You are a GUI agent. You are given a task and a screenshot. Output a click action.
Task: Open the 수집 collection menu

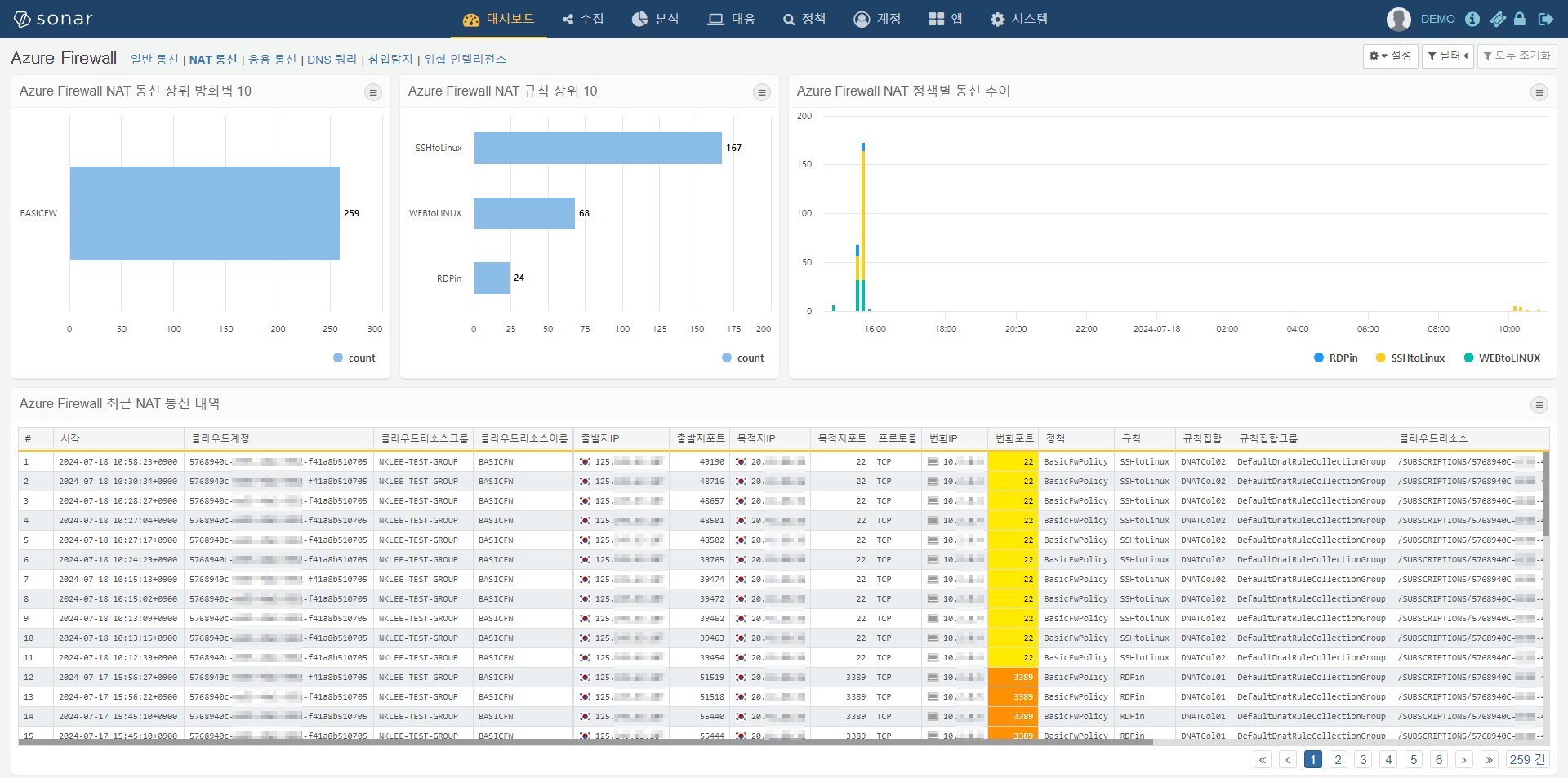pos(583,19)
